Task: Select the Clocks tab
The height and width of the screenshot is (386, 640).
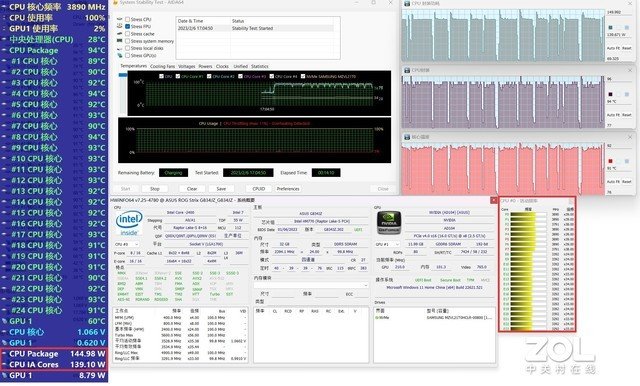Action: click(x=222, y=66)
